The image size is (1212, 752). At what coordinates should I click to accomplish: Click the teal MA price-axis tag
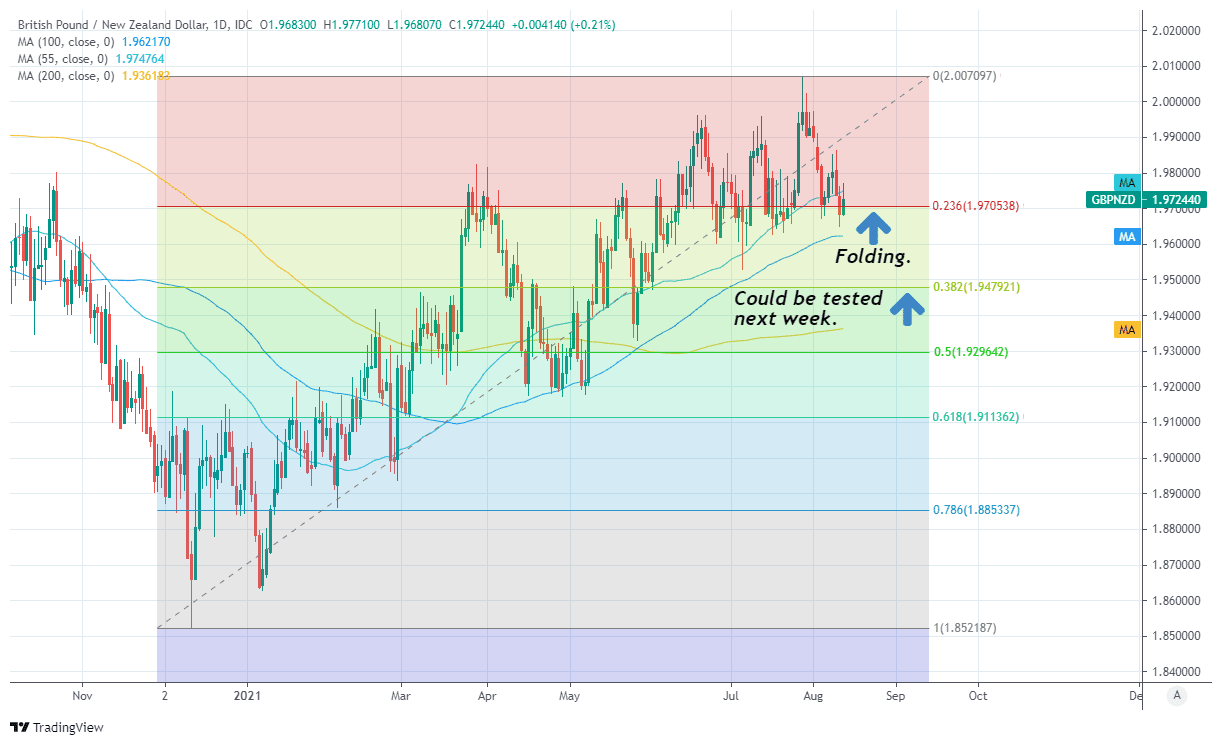point(1127,182)
